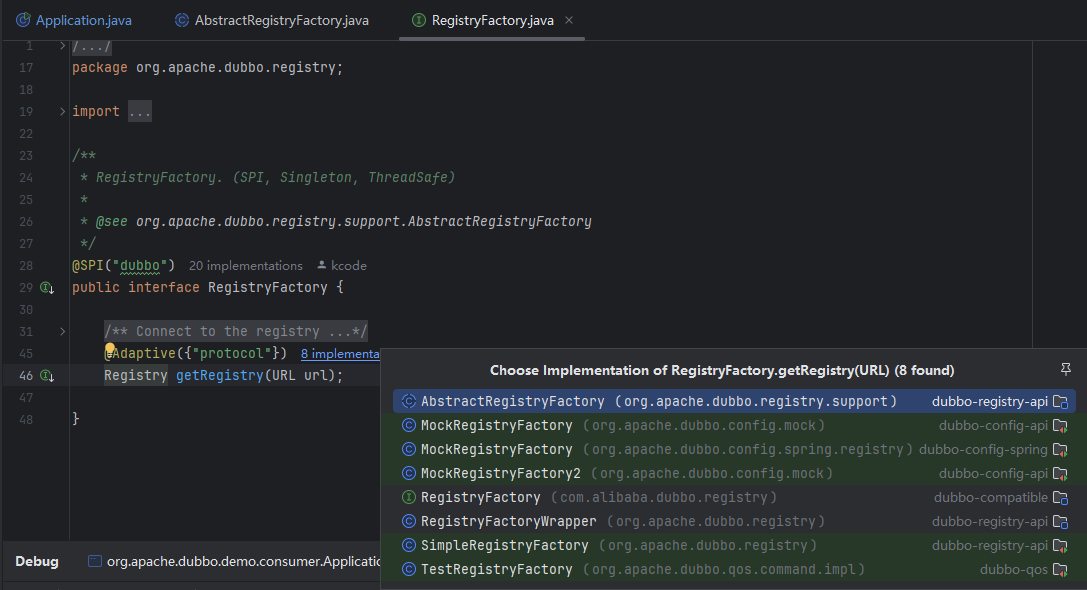Select TestRegistryFactory implementation entry
Image resolution: width=1087 pixels, height=590 pixels.
coord(496,570)
